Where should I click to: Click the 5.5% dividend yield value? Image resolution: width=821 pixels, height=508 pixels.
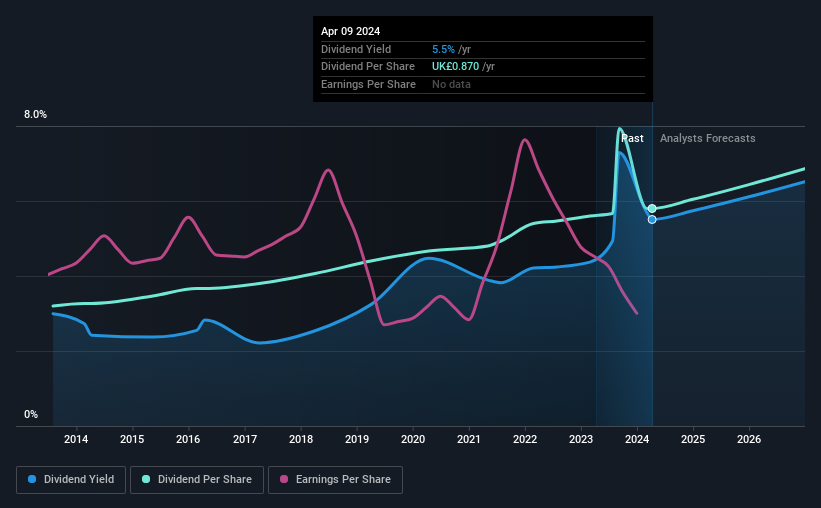[443, 49]
